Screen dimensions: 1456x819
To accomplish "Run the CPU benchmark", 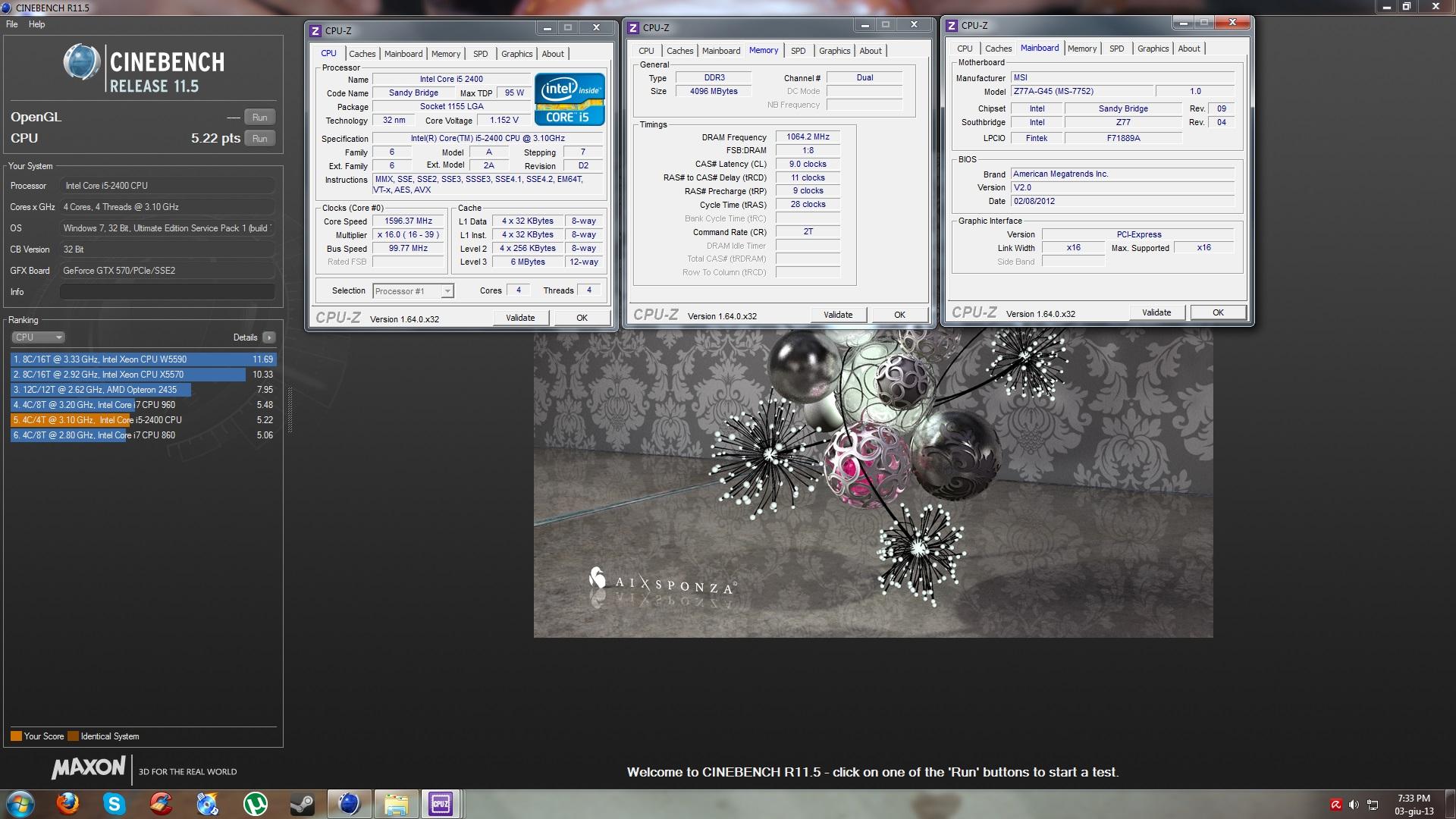I will pos(259,139).
